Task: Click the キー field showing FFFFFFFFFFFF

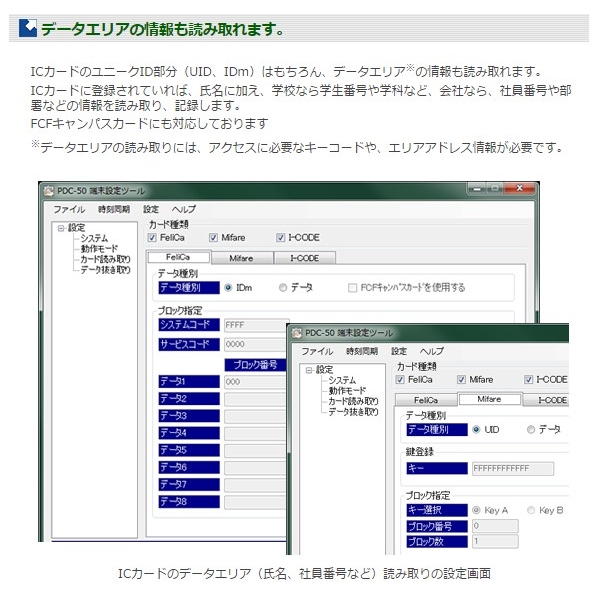Action: click(513, 469)
